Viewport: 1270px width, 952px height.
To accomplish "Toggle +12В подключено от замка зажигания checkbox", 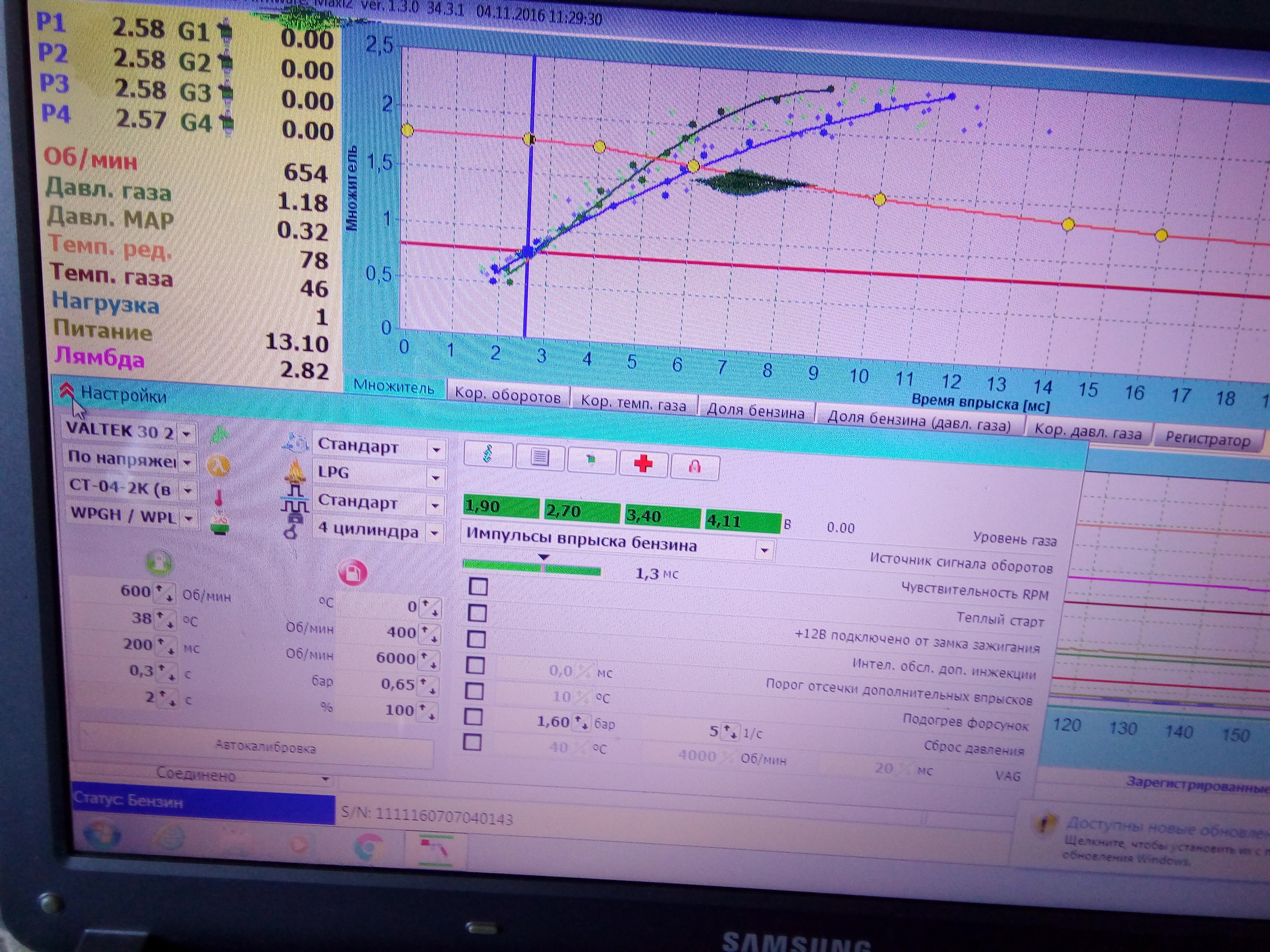I will click(x=476, y=639).
